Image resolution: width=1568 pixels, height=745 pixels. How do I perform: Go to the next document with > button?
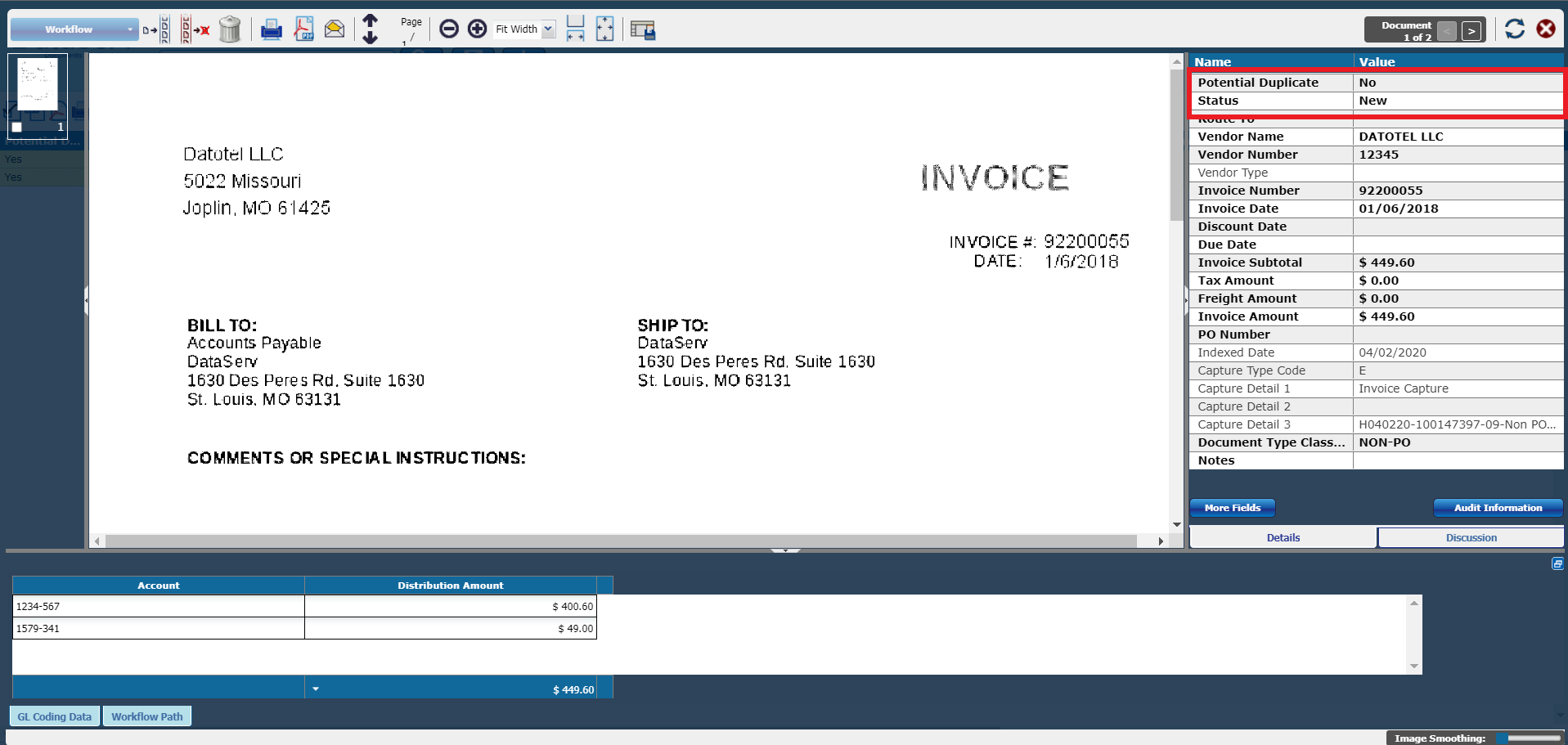click(x=1471, y=31)
